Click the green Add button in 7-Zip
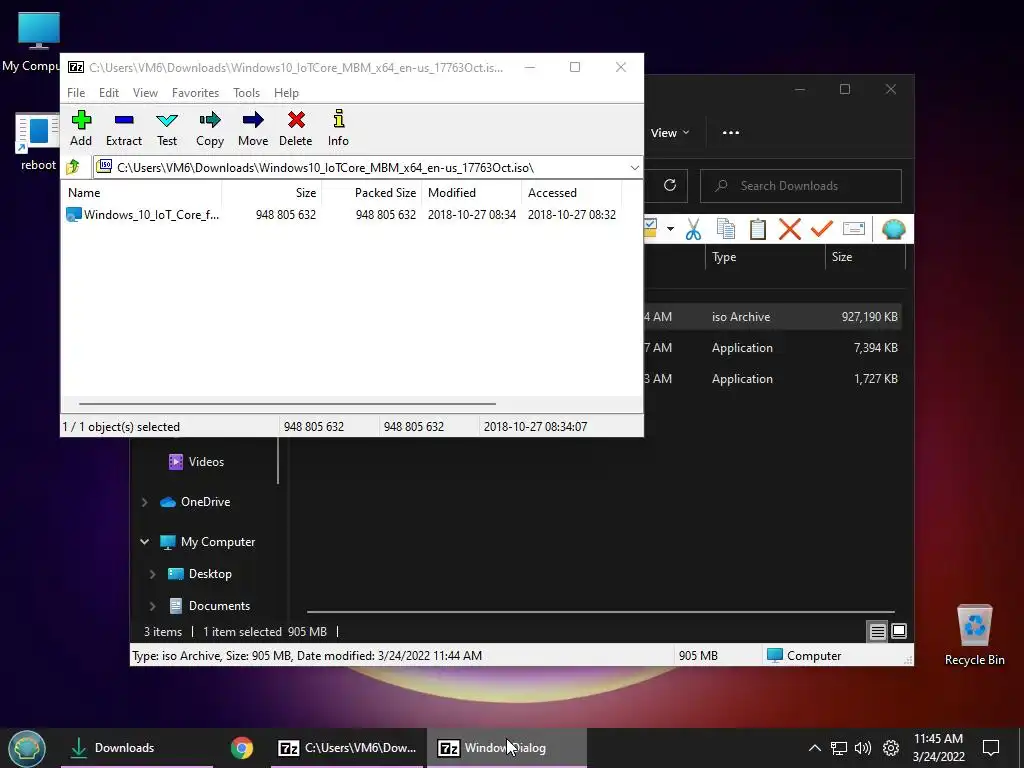1024x768 pixels. pos(81,128)
